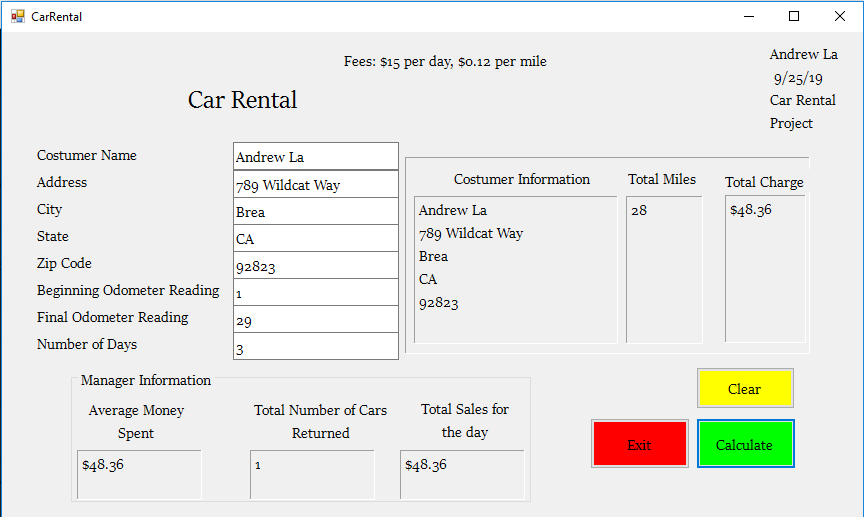Click into the State text box

click(x=315, y=239)
